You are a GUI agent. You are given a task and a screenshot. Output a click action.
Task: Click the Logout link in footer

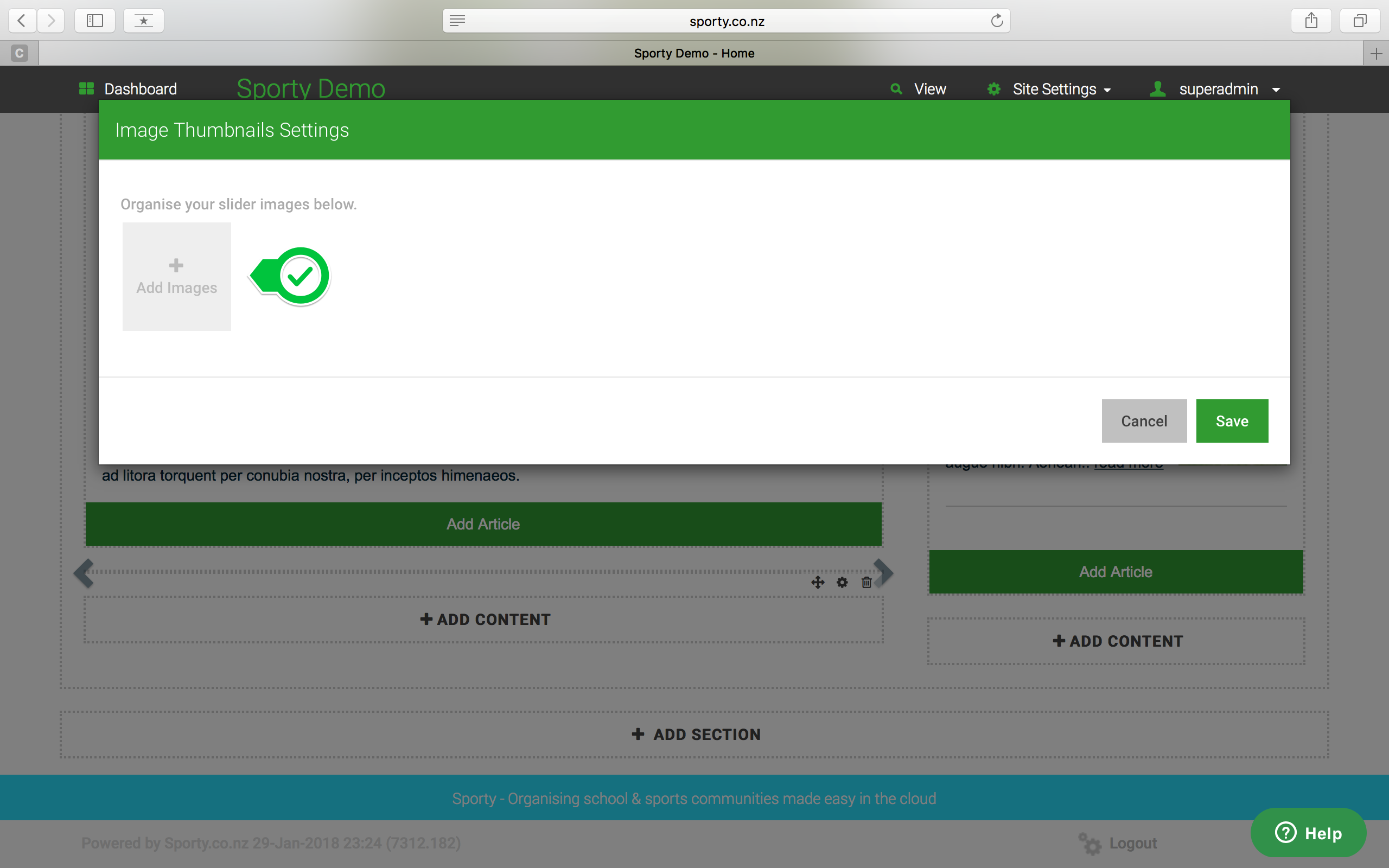point(1133,843)
